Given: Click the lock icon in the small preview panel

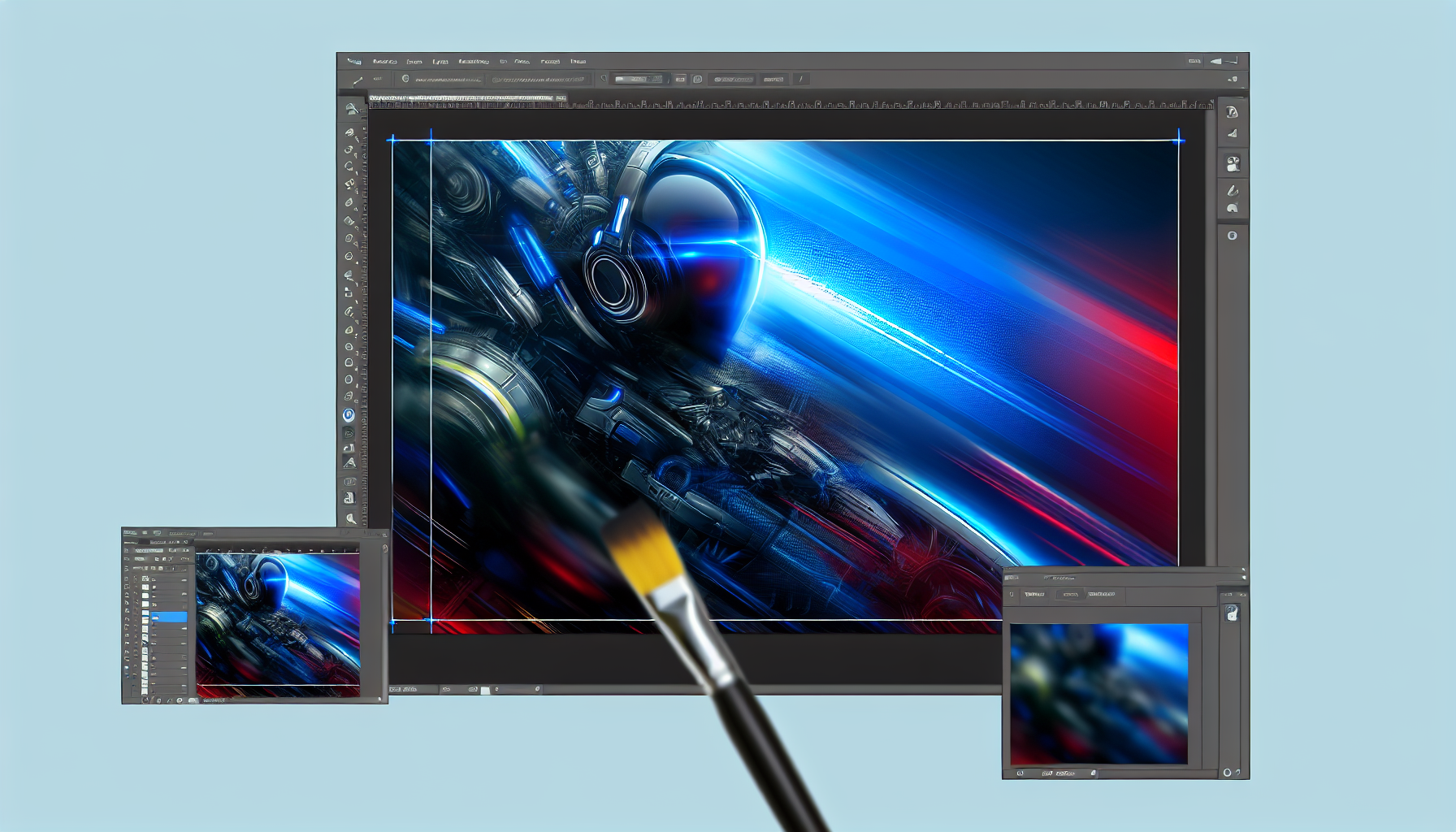Looking at the screenshot, I should [x=1231, y=613].
